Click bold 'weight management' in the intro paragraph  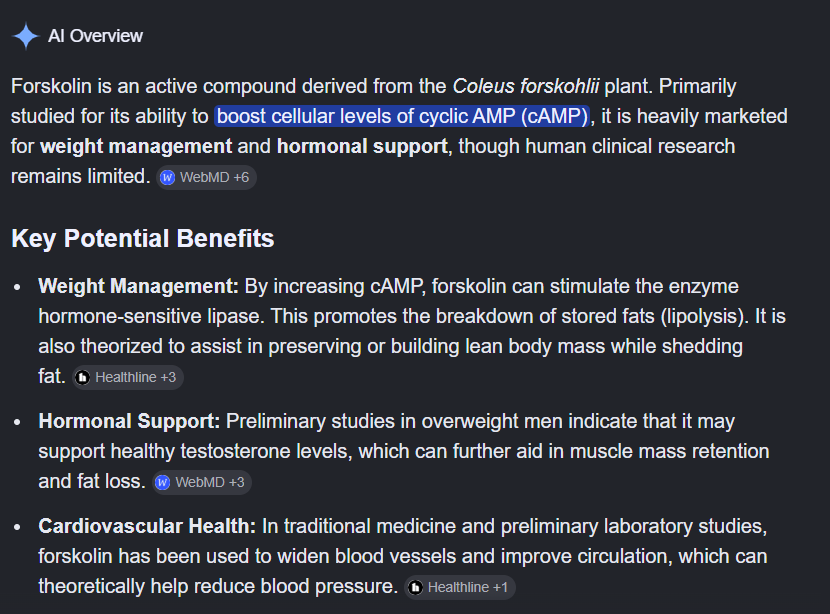[136, 147]
